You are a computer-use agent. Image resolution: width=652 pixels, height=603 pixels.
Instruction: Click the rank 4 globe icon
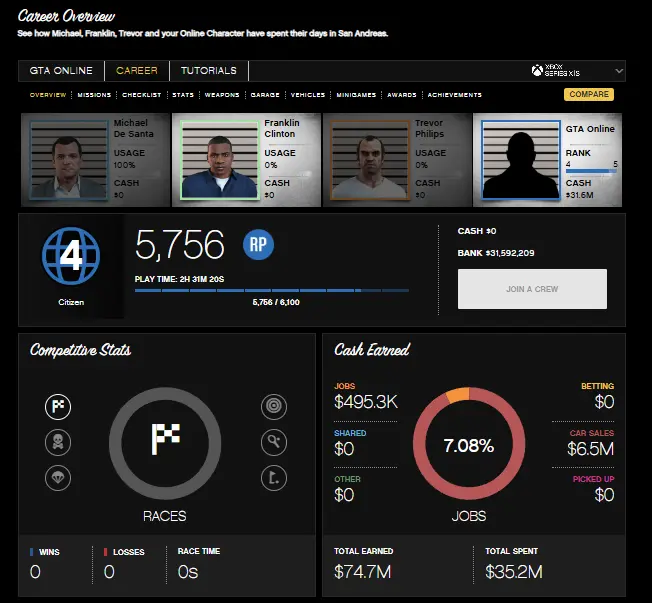coord(71,255)
